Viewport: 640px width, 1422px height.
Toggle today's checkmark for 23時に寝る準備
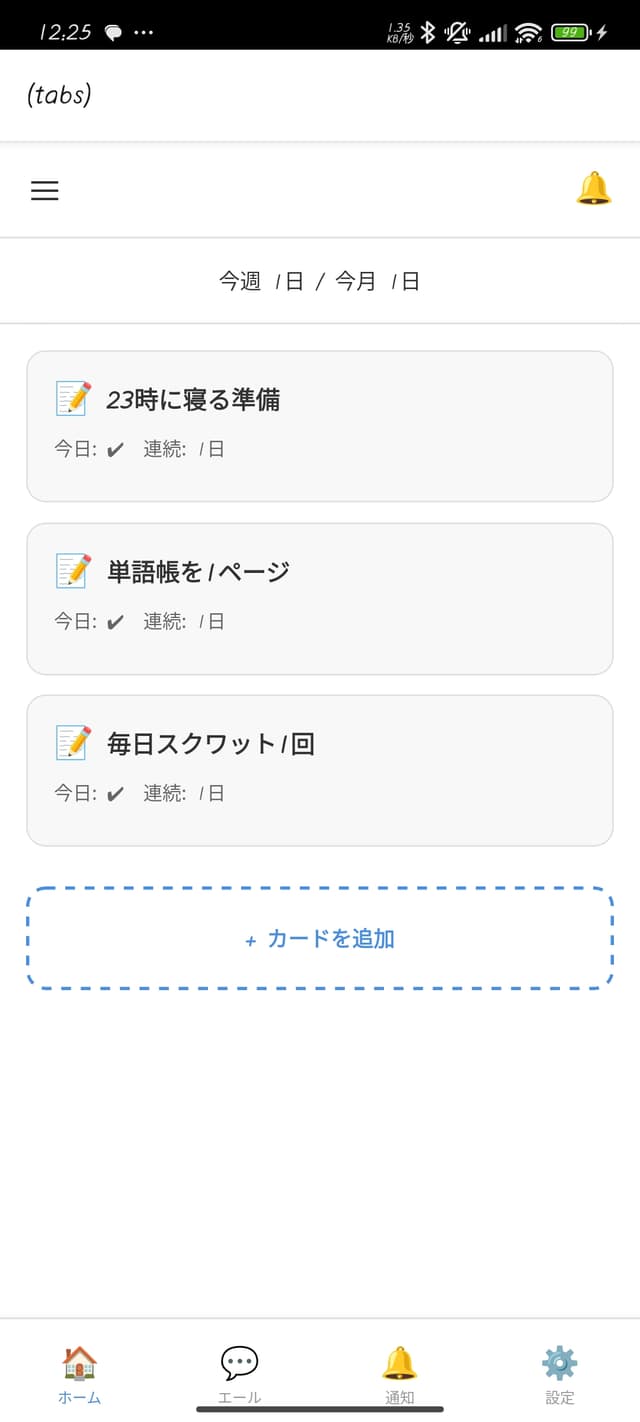113,449
